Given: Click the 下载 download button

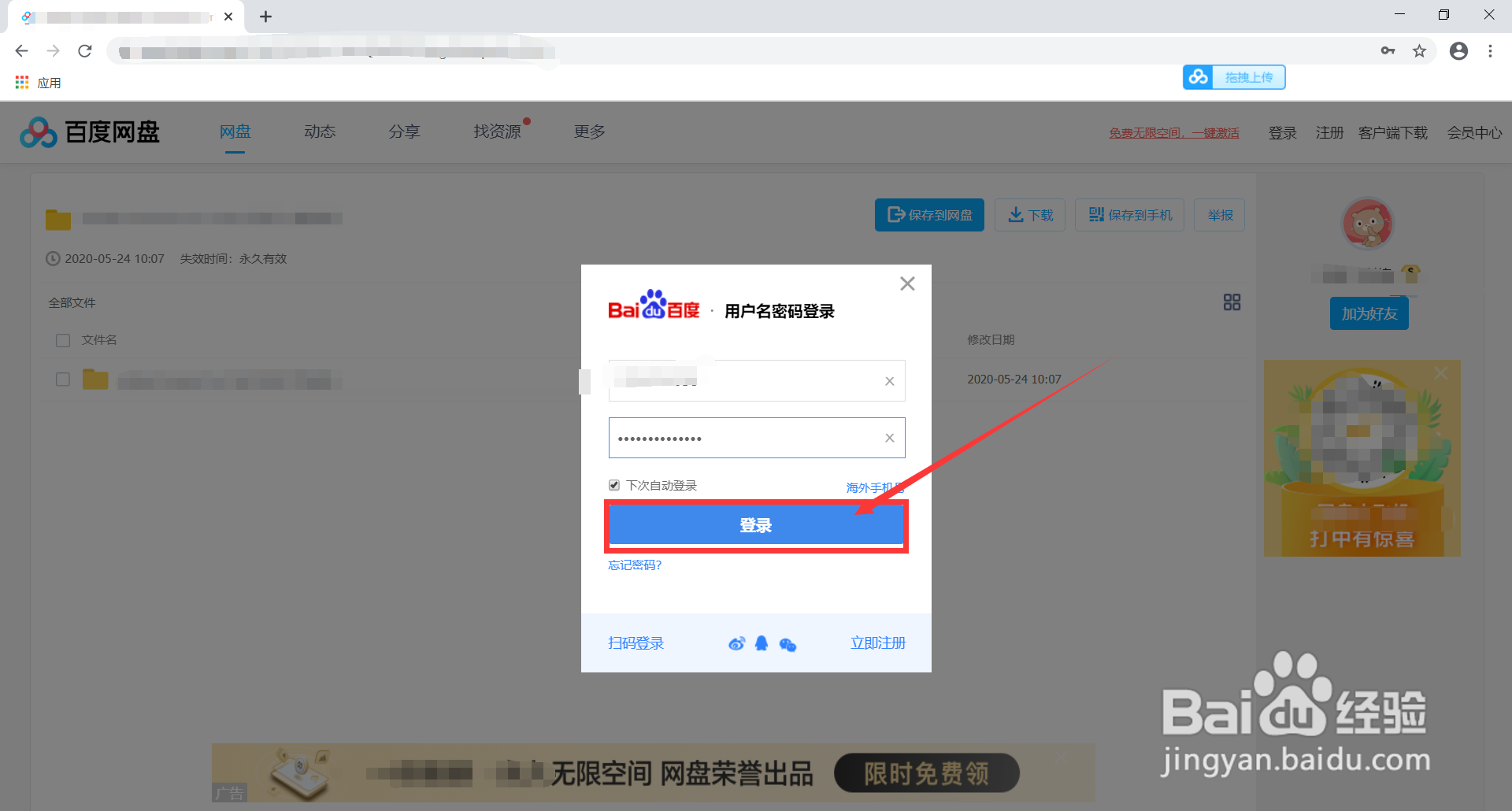Looking at the screenshot, I should 1030,215.
